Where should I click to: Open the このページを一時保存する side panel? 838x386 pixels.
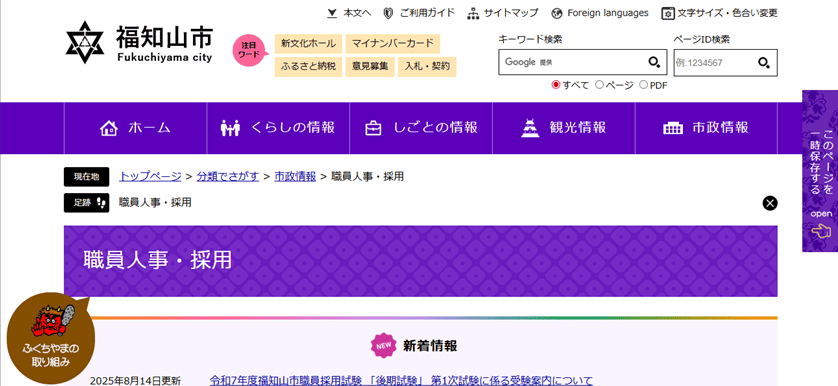click(x=820, y=171)
